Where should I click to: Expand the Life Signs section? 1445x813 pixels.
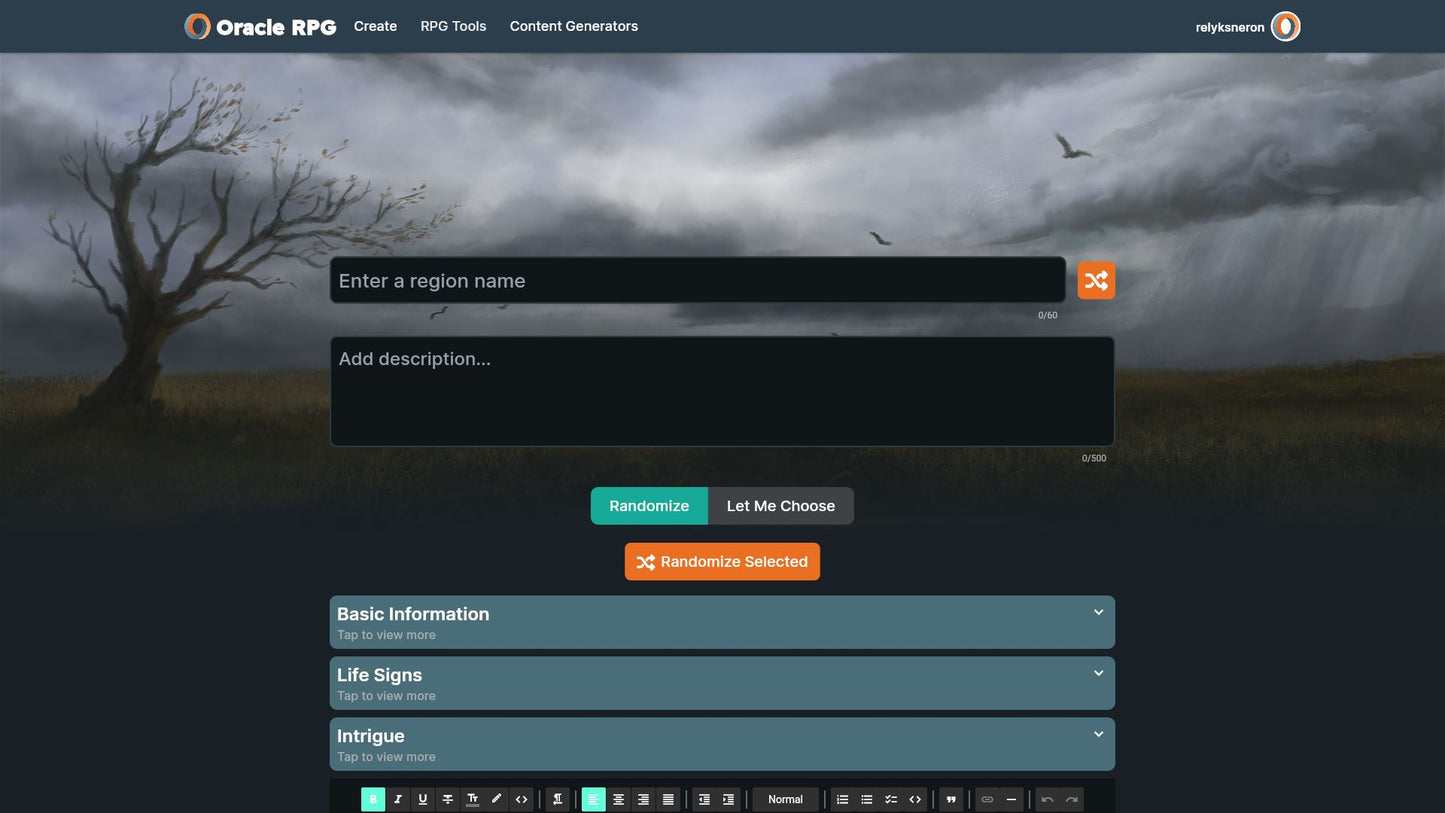(x=721, y=683)
